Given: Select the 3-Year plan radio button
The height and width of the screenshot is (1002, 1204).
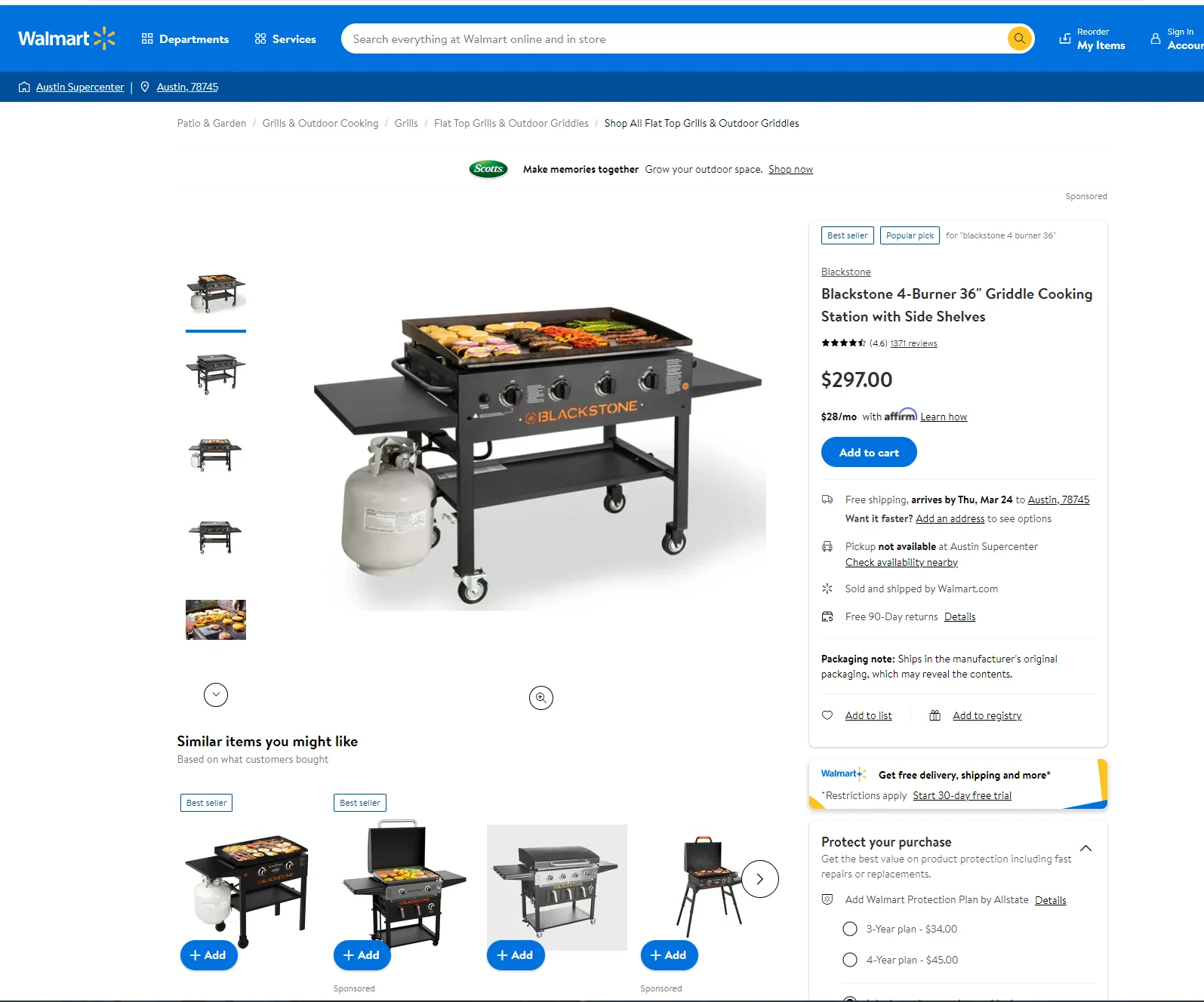Looking at the screenshot, I should (x=850, y=929).
